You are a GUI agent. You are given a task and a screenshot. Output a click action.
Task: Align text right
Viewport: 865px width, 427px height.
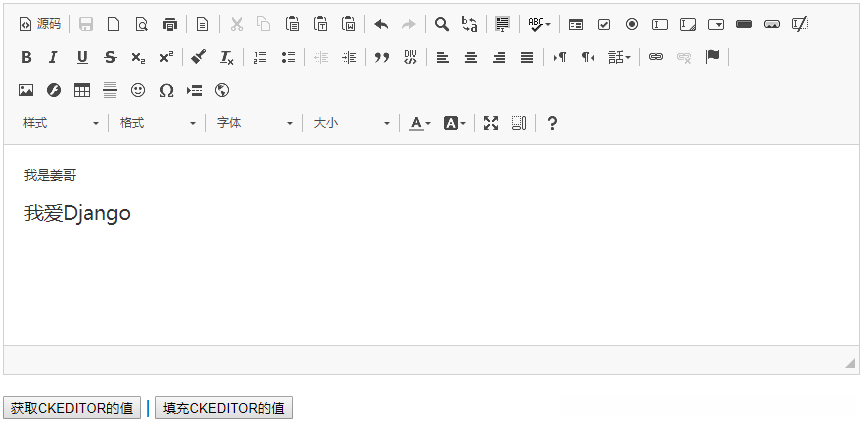pos(499,57)
